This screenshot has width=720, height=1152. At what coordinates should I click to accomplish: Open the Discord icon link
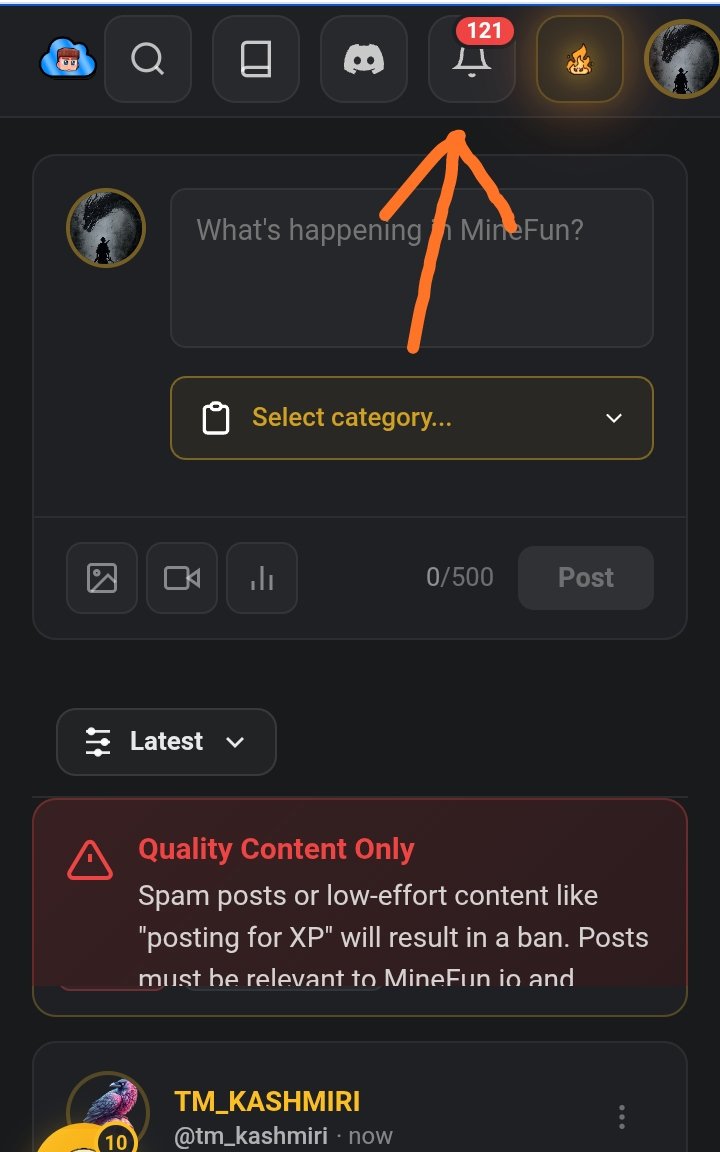[364, 59]
